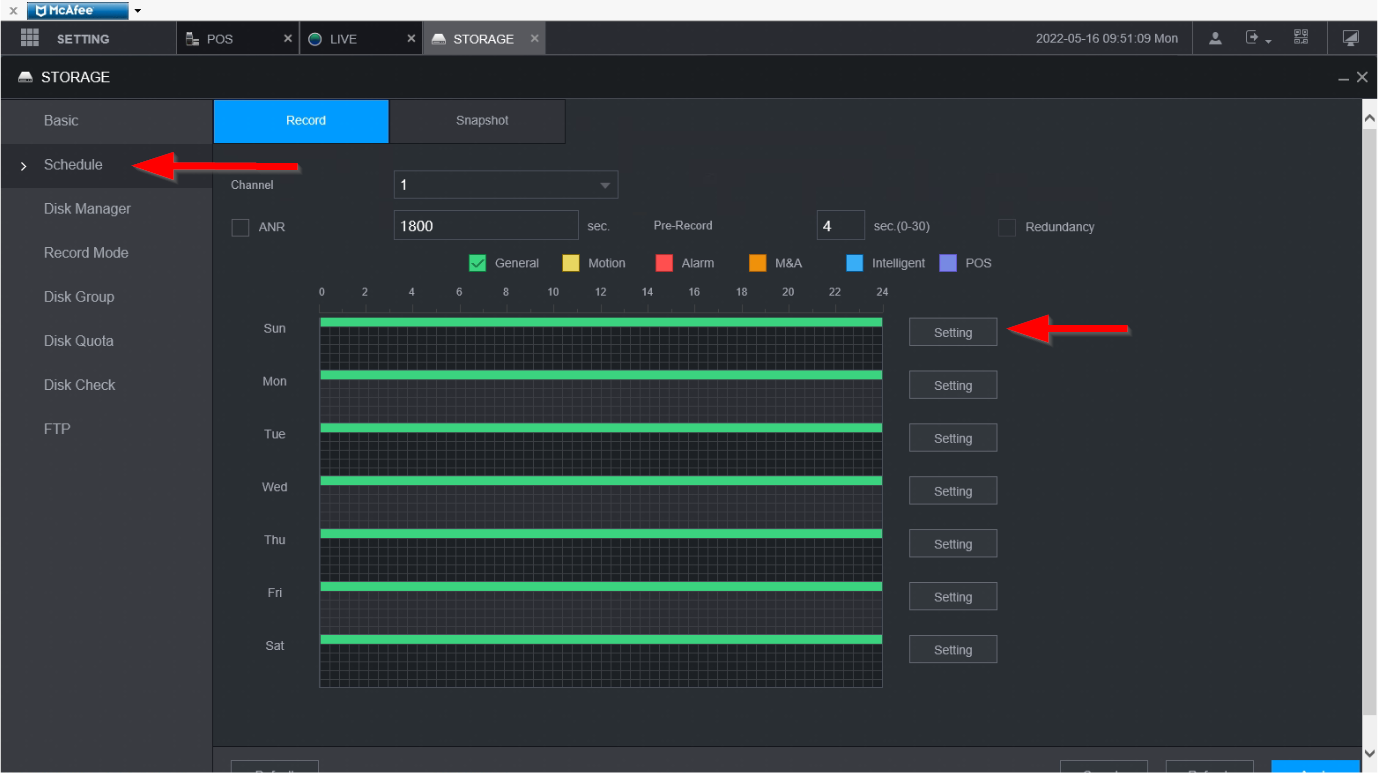
Task: Select the yellow Motion color swatch
Action: (x=570, y=263)
